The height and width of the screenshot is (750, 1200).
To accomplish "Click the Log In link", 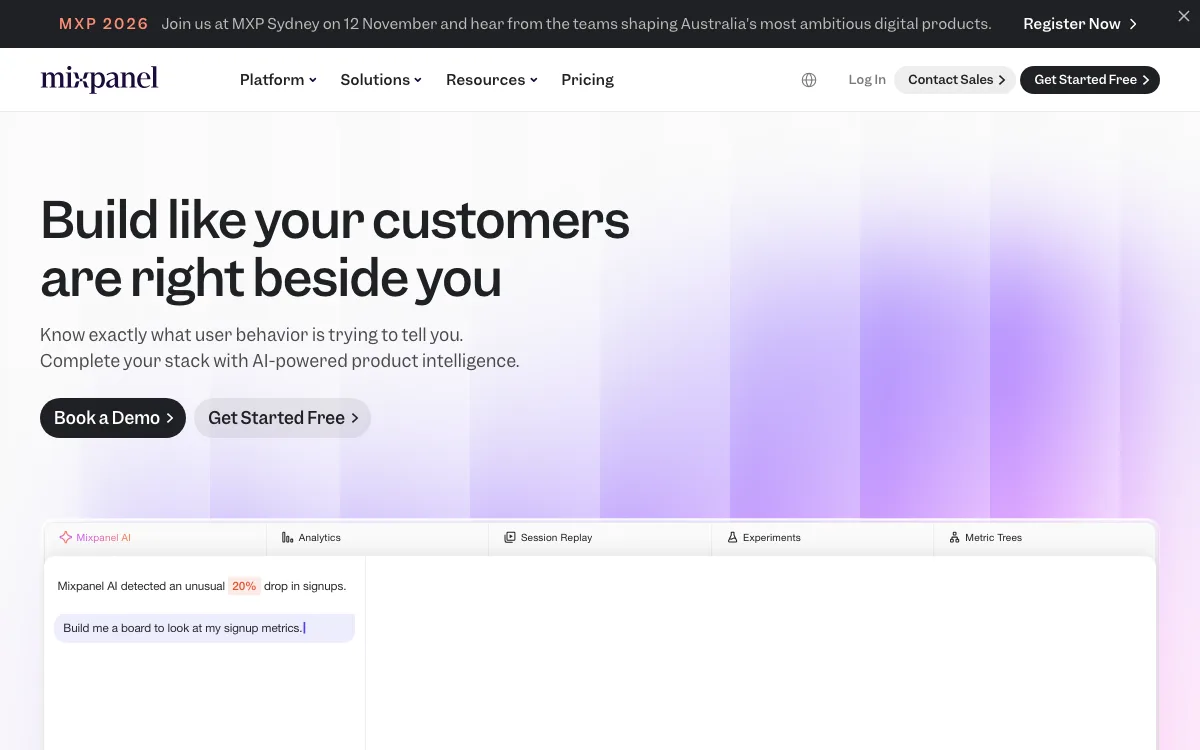I will point(867,80).
